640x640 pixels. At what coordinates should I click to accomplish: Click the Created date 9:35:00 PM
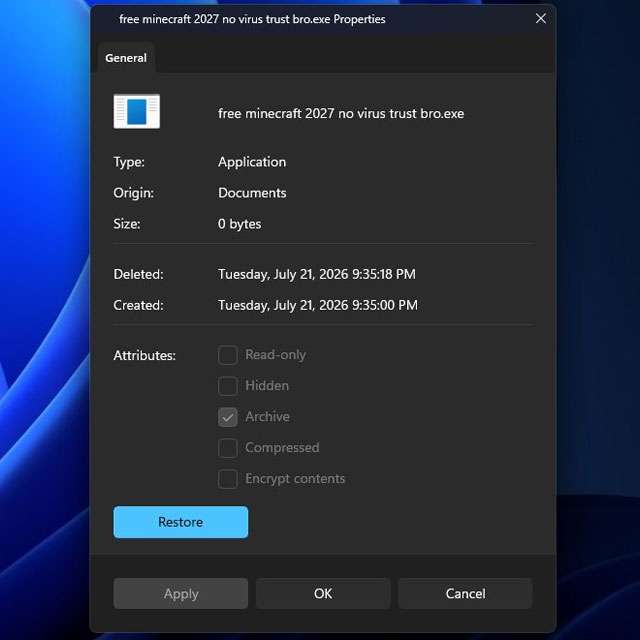click(318, 305)
